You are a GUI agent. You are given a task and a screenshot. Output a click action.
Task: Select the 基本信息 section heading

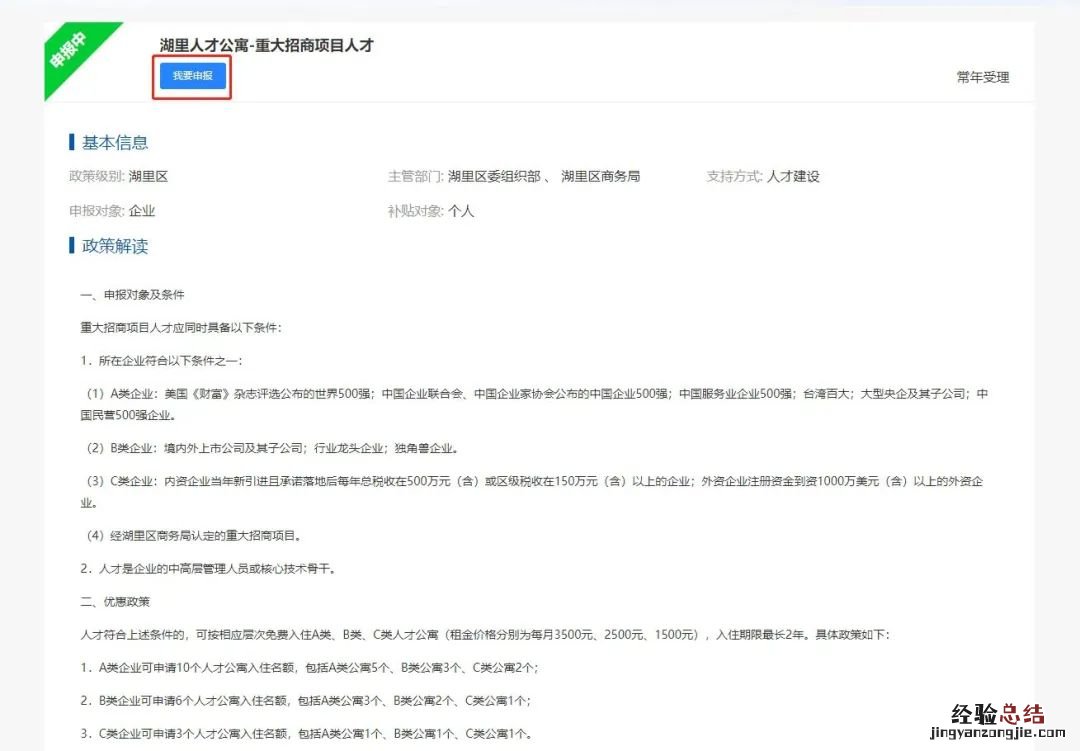114,142
